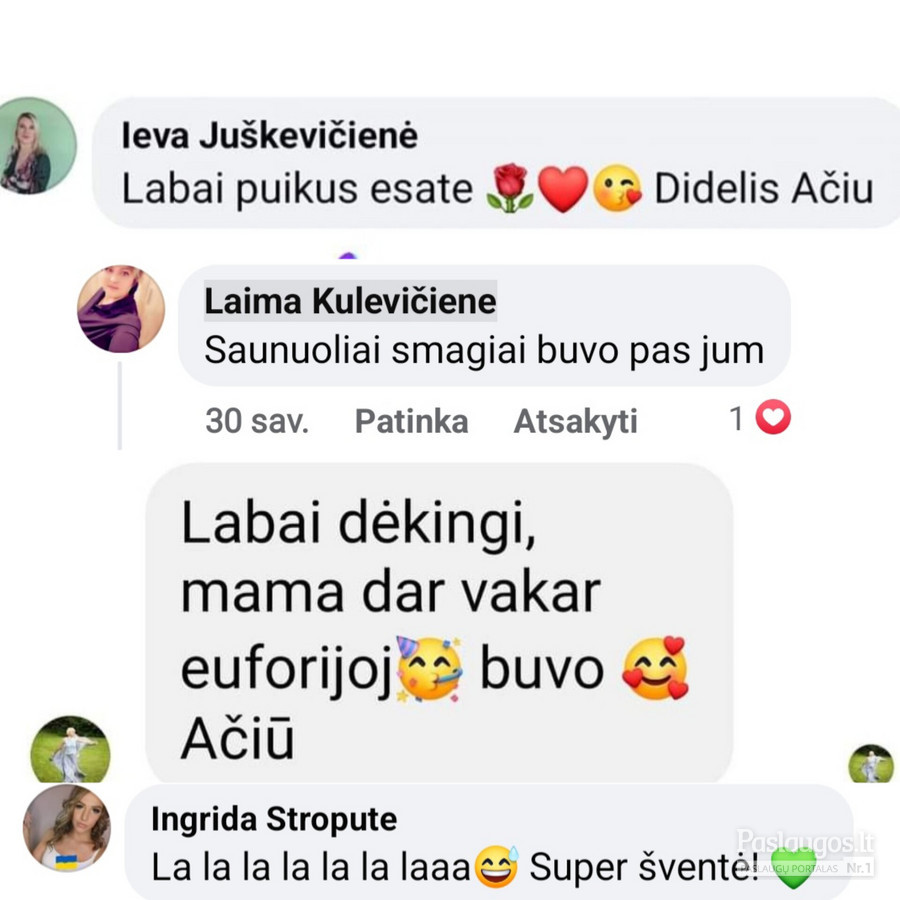Click the red heart emoji in Ieva's comment
This screenshot has width=900, height=900.
point(563,189)
